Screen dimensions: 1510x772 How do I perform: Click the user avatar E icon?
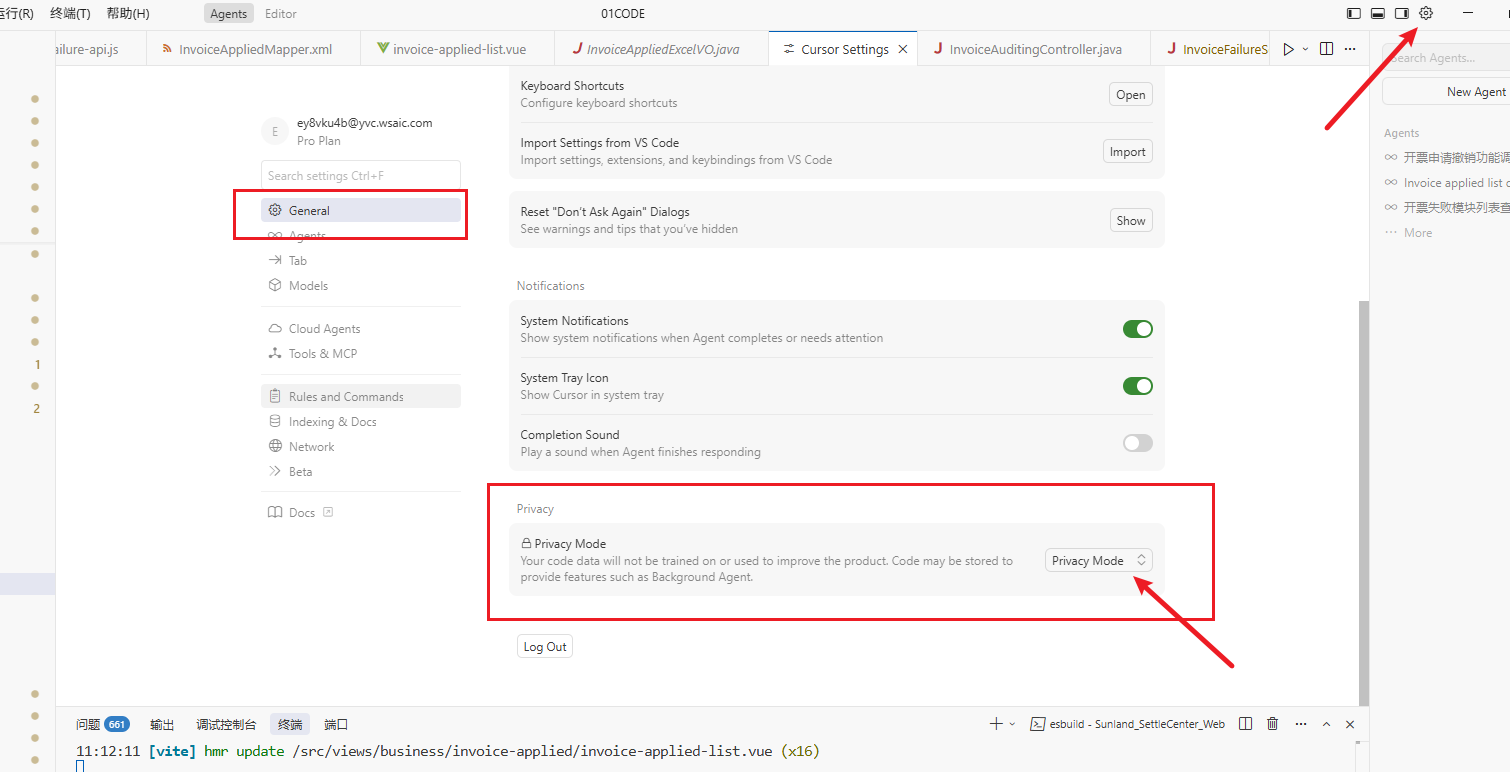click(275, 132)
